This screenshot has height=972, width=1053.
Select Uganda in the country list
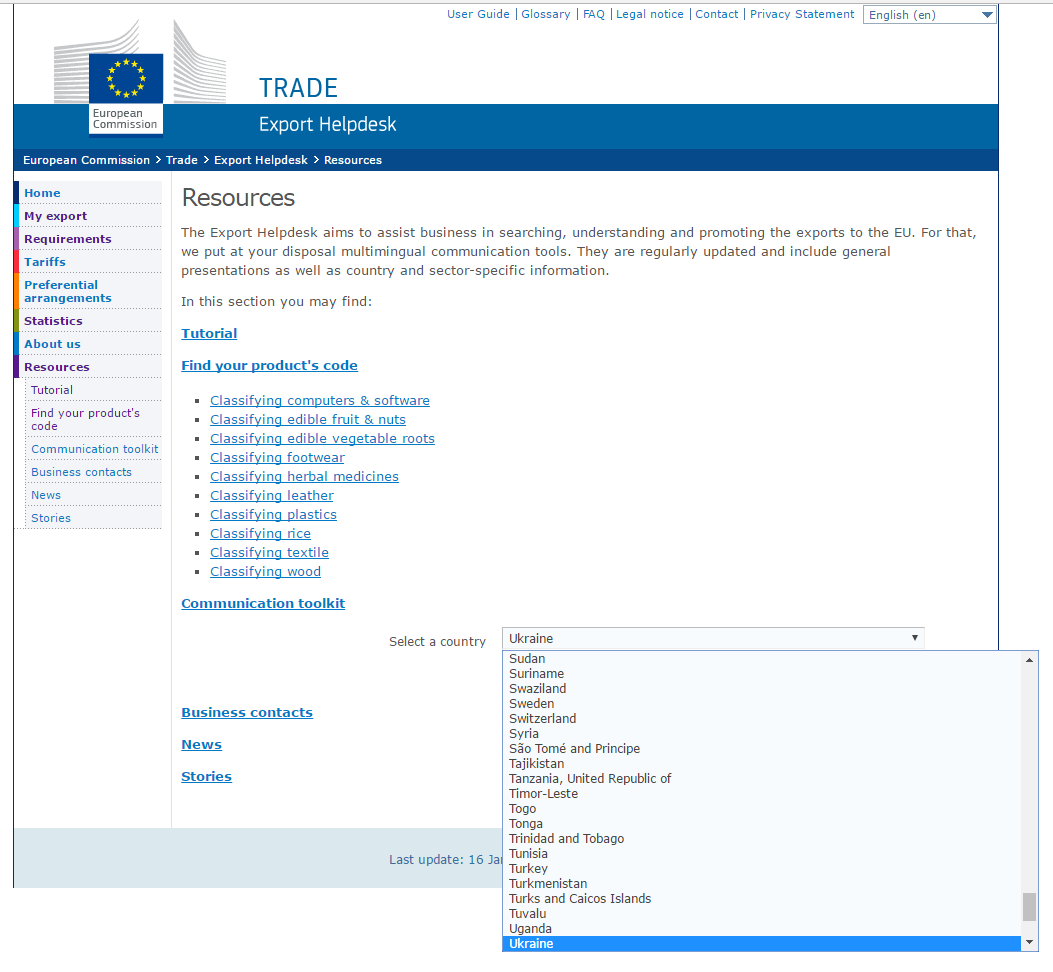click(x=530, y=929)
